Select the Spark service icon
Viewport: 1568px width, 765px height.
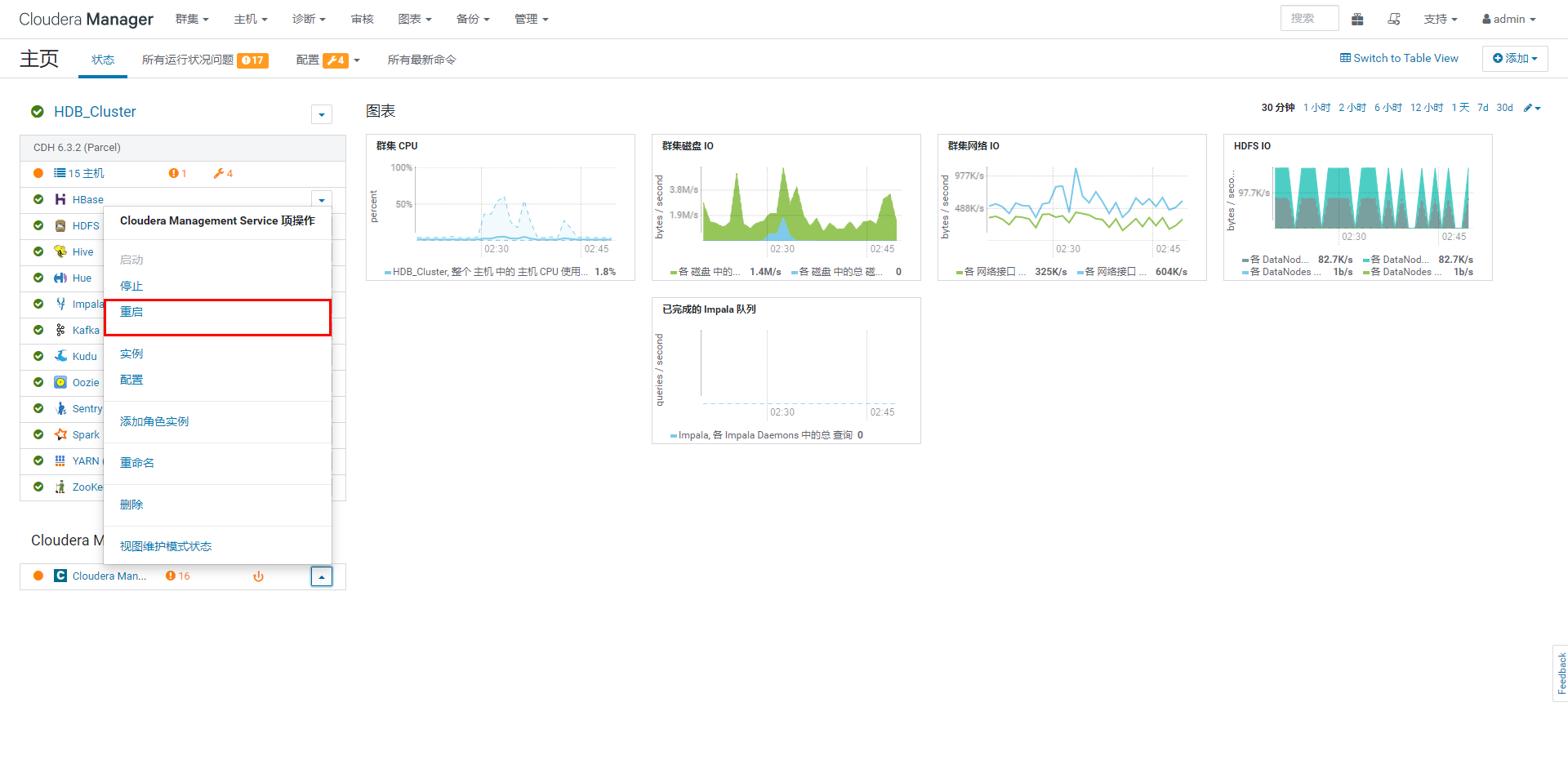point(60,434)
